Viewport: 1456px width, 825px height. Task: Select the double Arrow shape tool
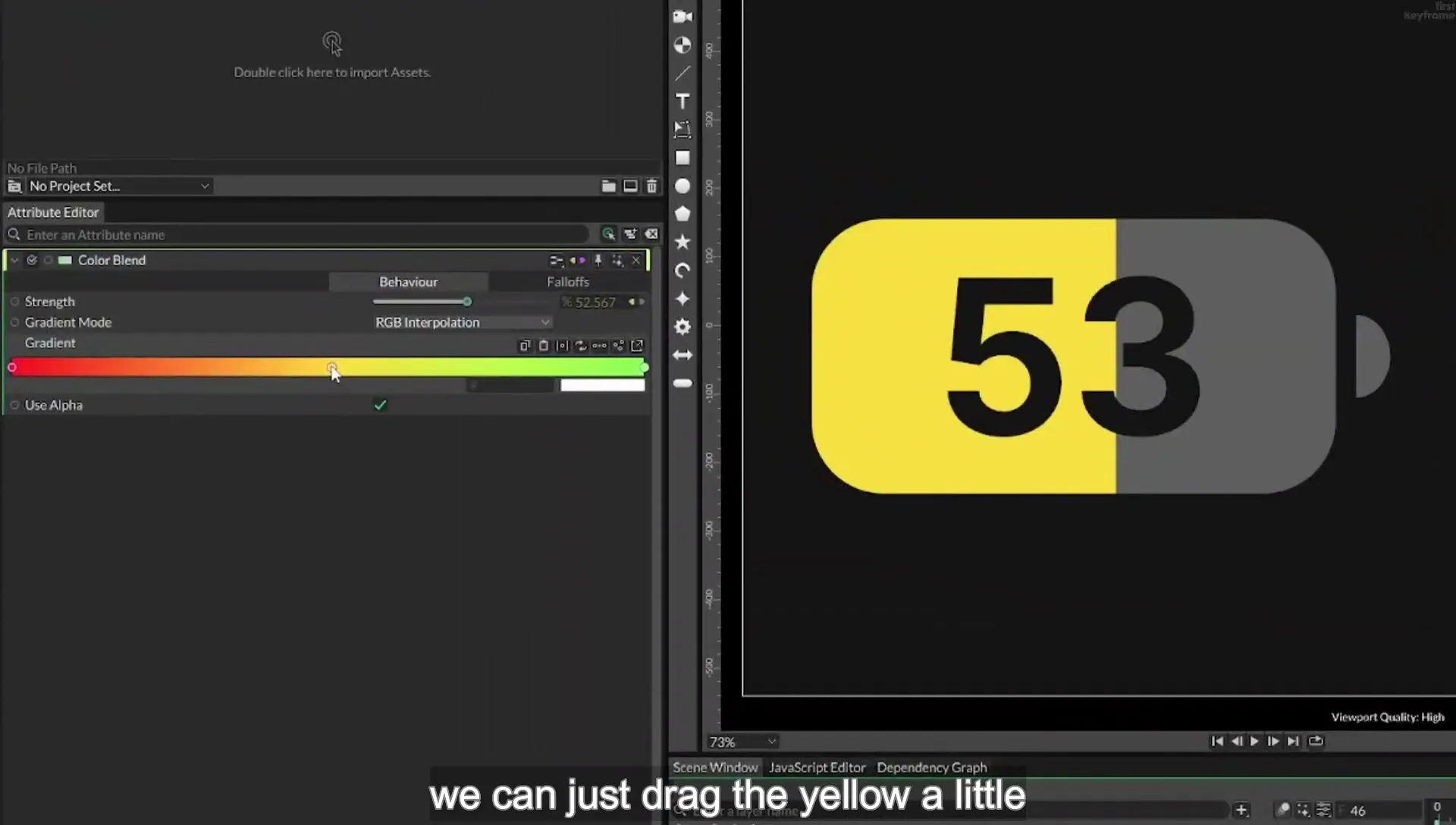682,355
